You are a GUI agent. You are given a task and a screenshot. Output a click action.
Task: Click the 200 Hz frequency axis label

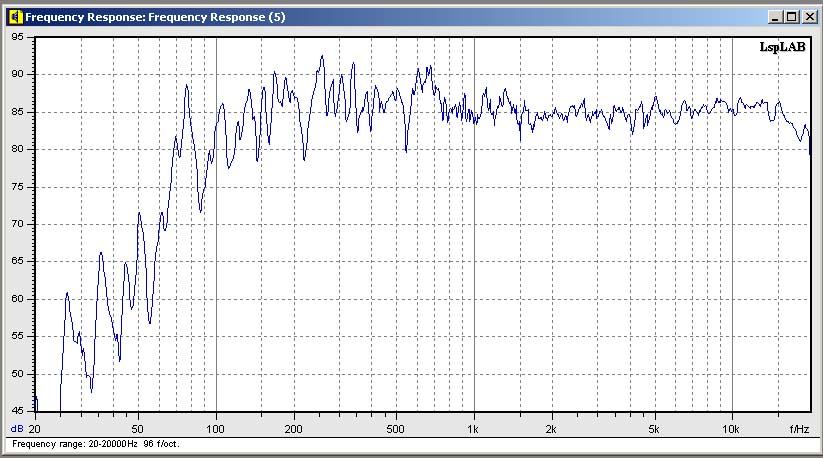293,429
